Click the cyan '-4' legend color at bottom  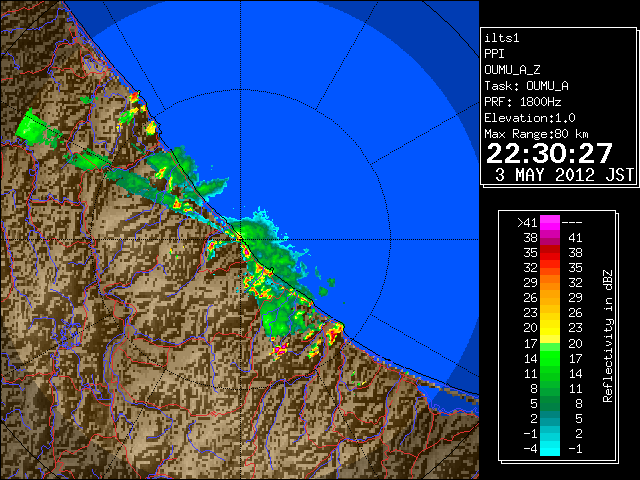point(550,449)
